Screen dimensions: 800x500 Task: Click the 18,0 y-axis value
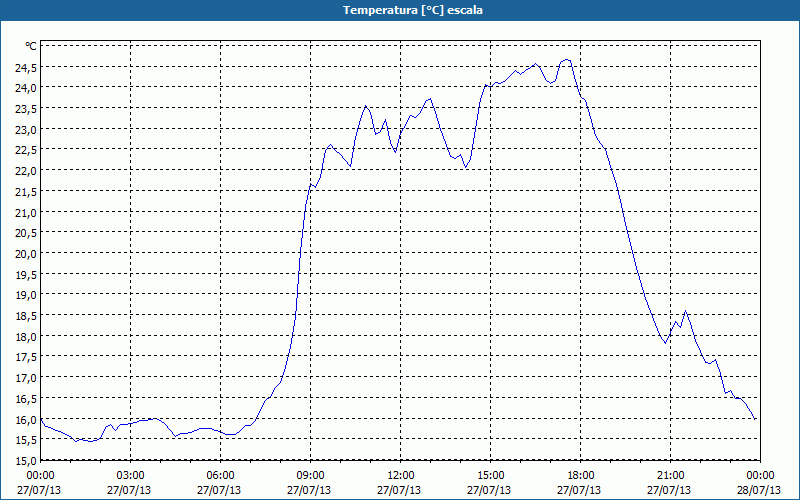pos(26,337)
